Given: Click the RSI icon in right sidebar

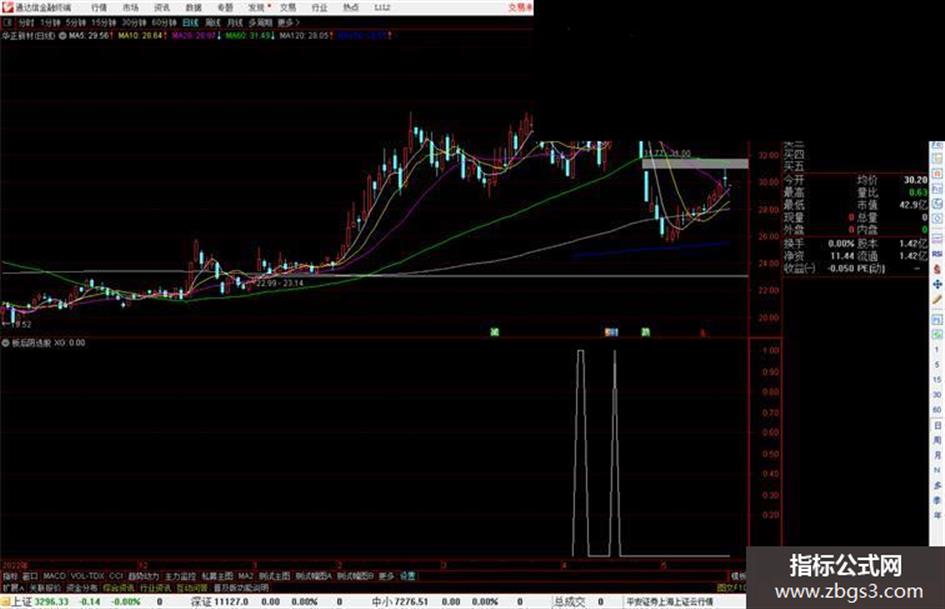Looking at the screenshot, I should coord(937,254).
